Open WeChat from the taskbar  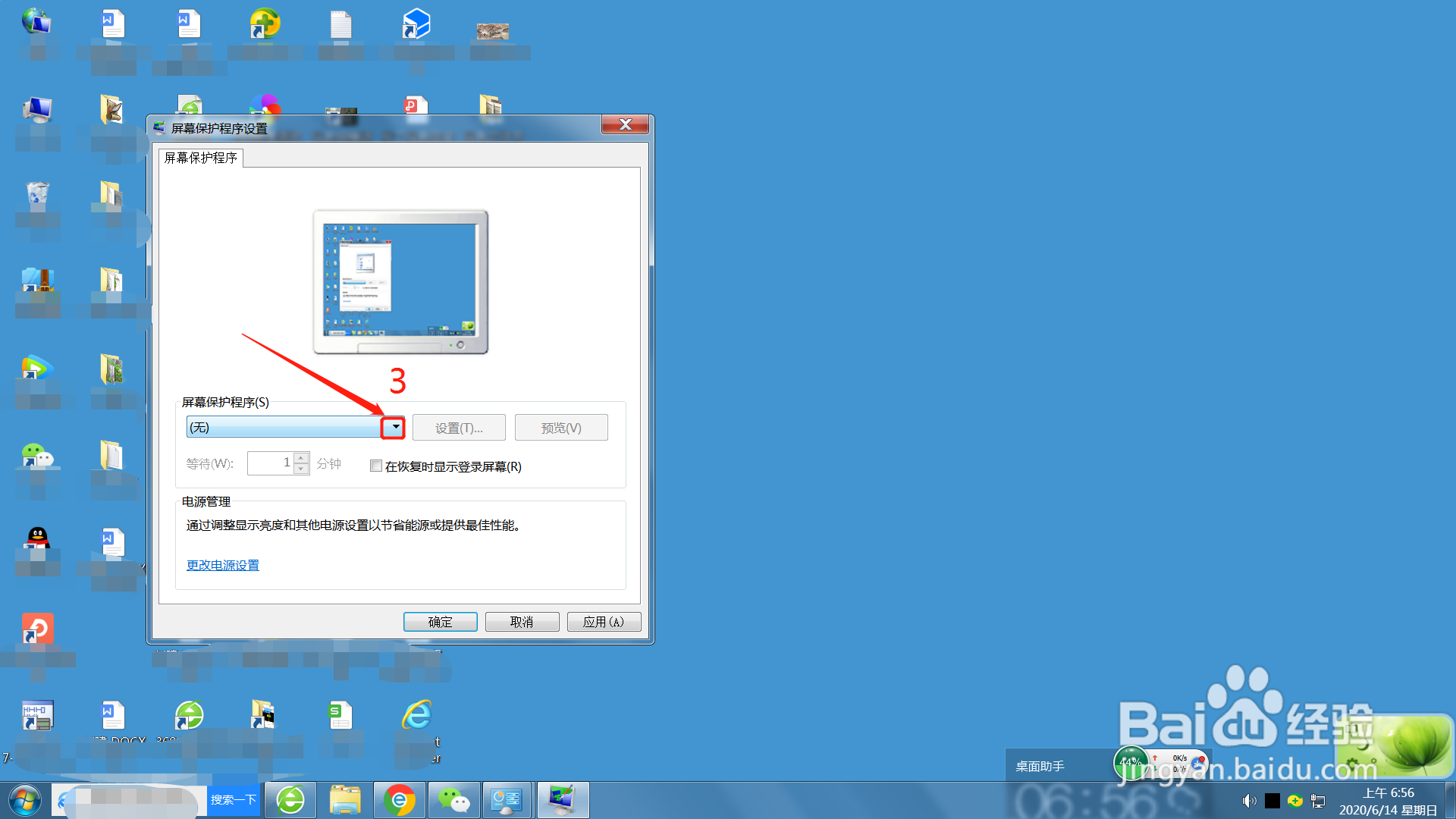click(x=453, y=800)
